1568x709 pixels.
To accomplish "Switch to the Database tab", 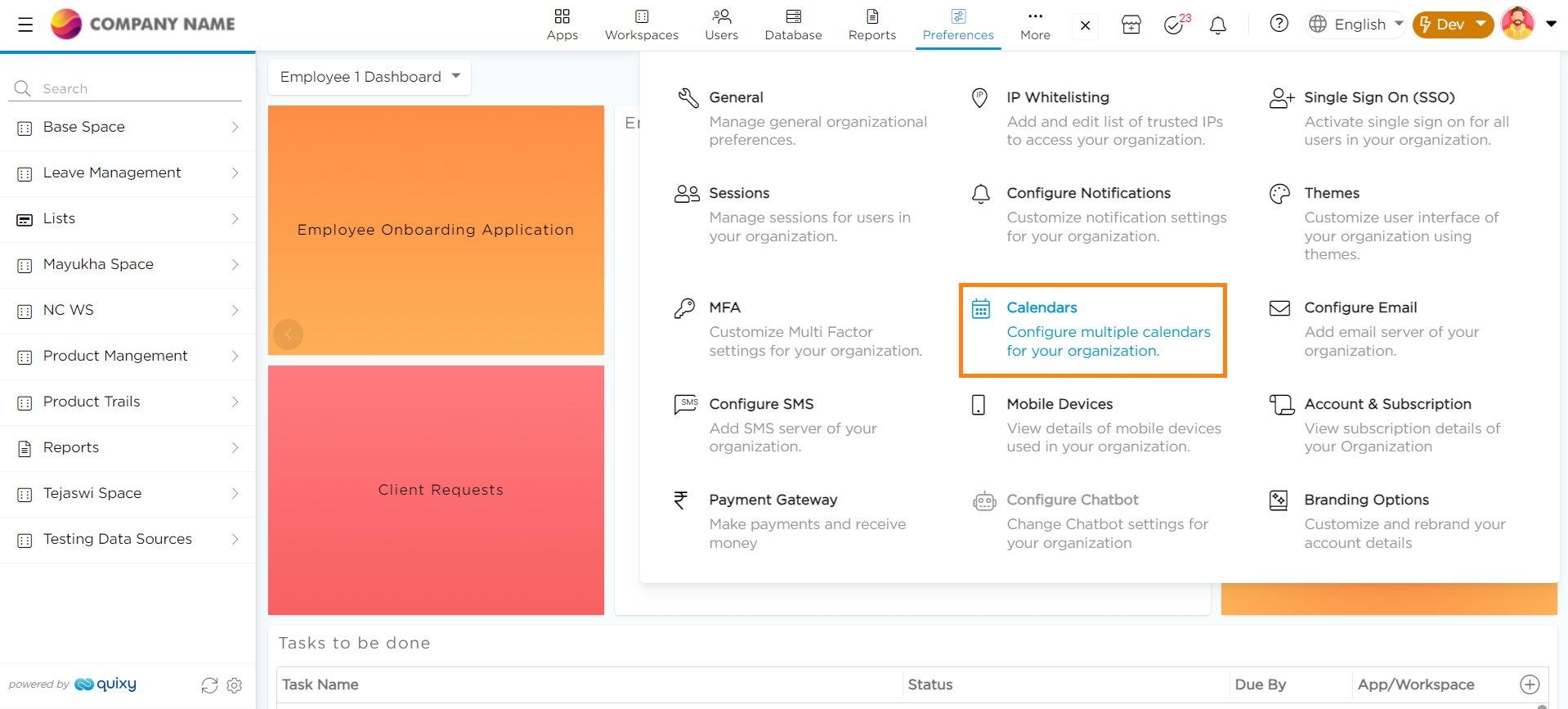I will tap(793, 25).
